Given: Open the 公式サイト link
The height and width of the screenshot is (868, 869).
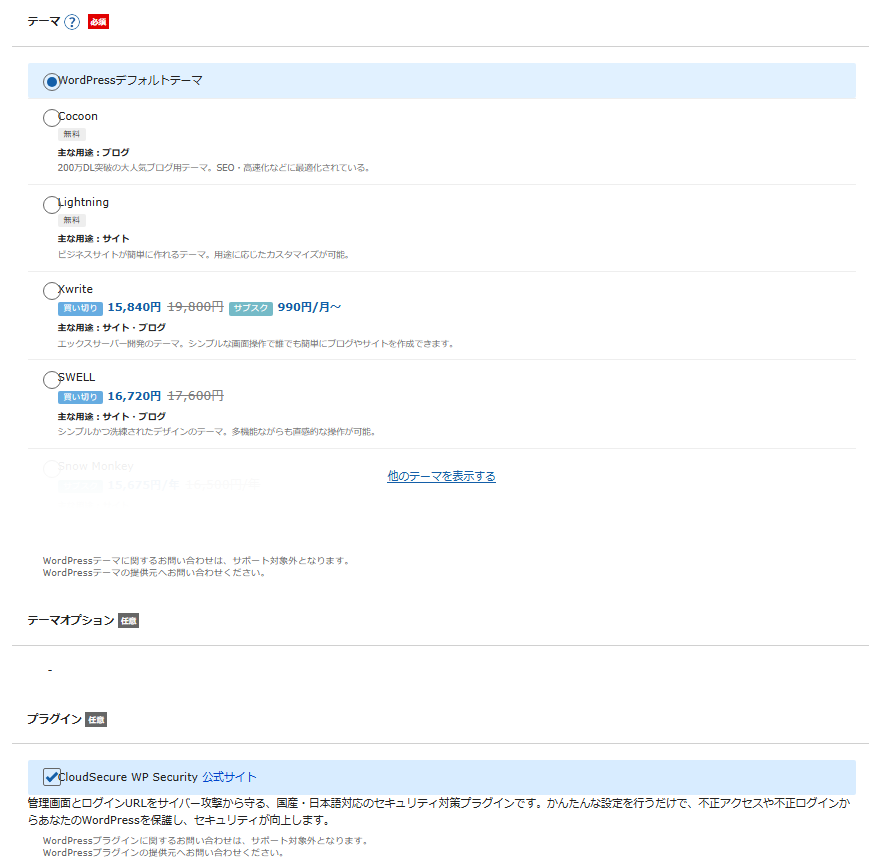Looking at the screenshot, I should coord(229,777).
